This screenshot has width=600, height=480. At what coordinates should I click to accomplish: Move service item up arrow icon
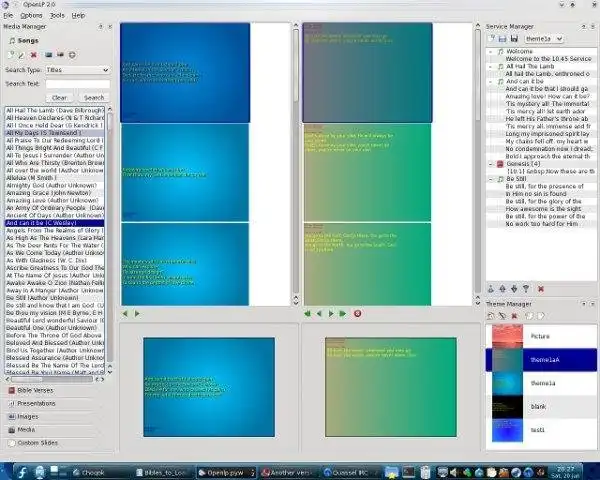click(x=502, y=289)
